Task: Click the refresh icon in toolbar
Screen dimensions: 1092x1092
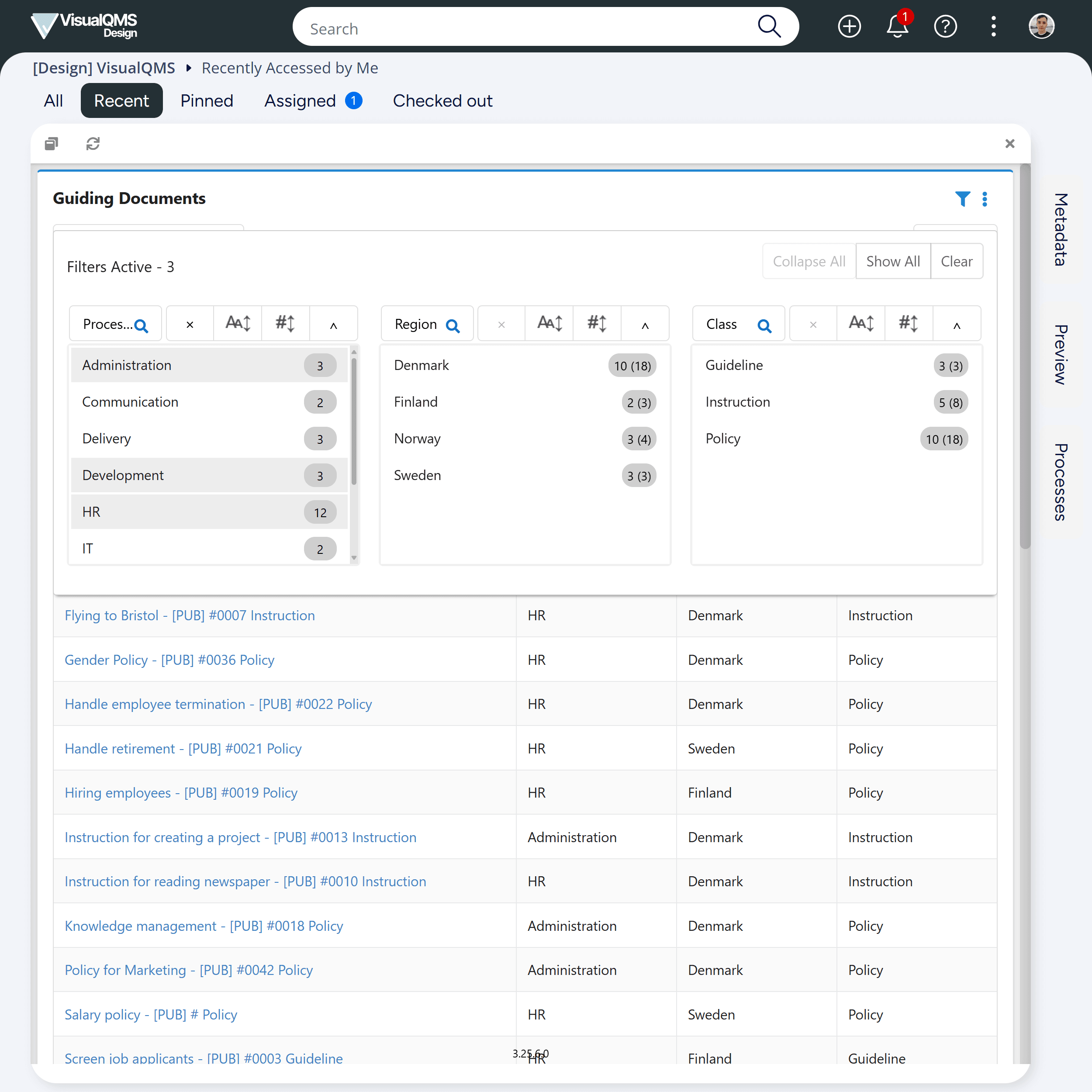Action: 93,144
